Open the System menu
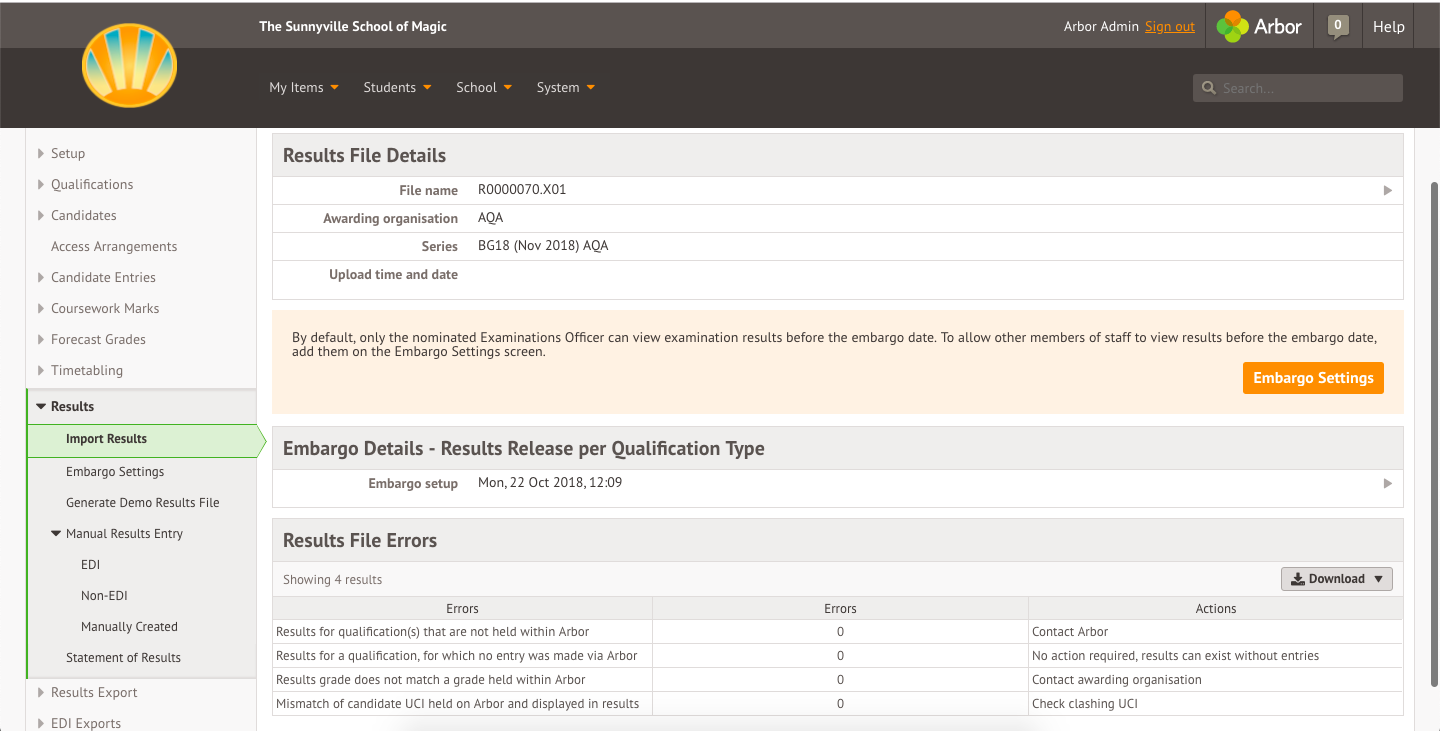Viewport: 1440px width, 731px height. pyautogui.click(x=566, y=87)
